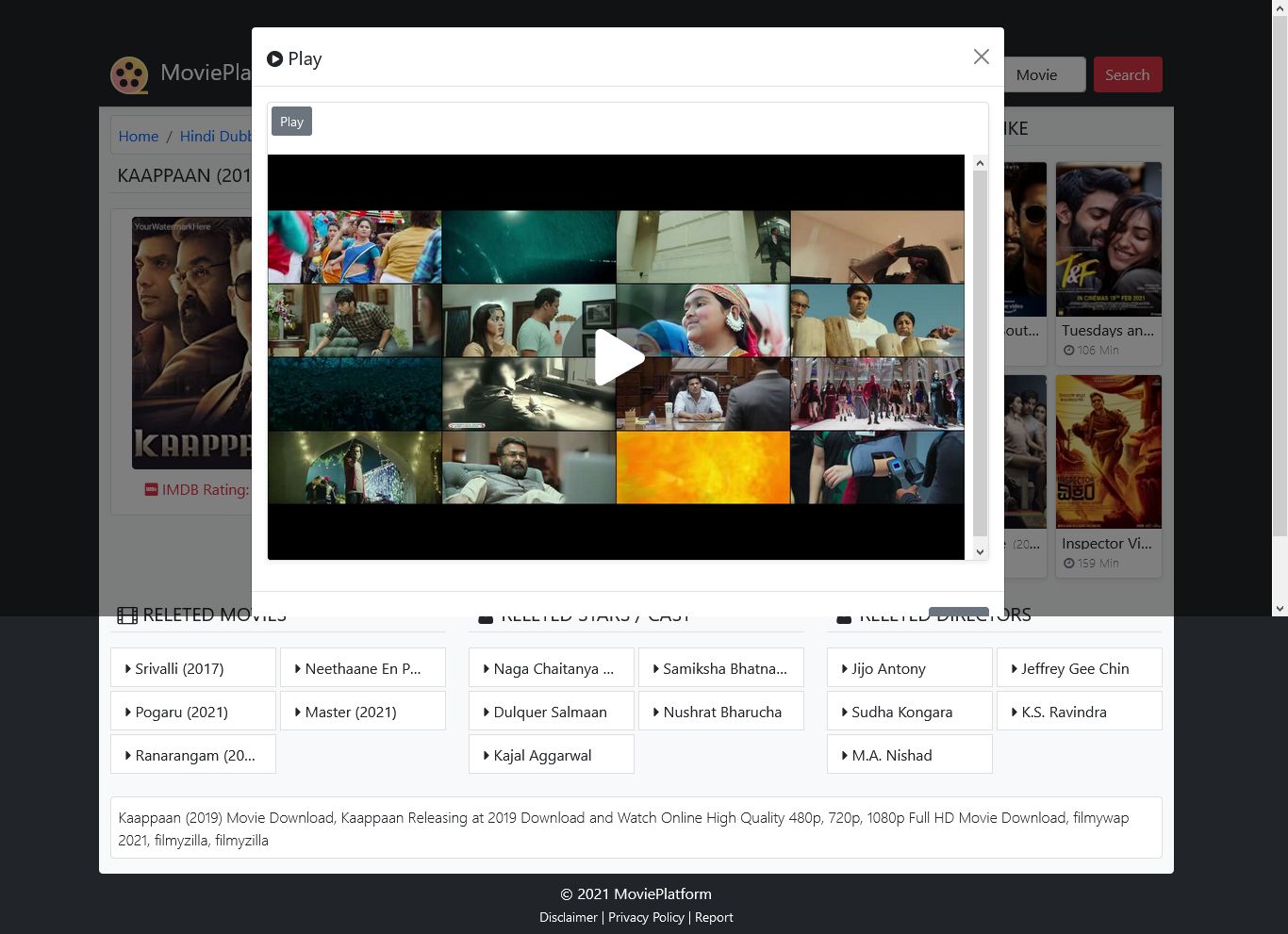Image resolution: width=1288 pixels, height=934 pixels.
Task: Open Dulquer Salmaan cast page
Action: coord(551,712)
